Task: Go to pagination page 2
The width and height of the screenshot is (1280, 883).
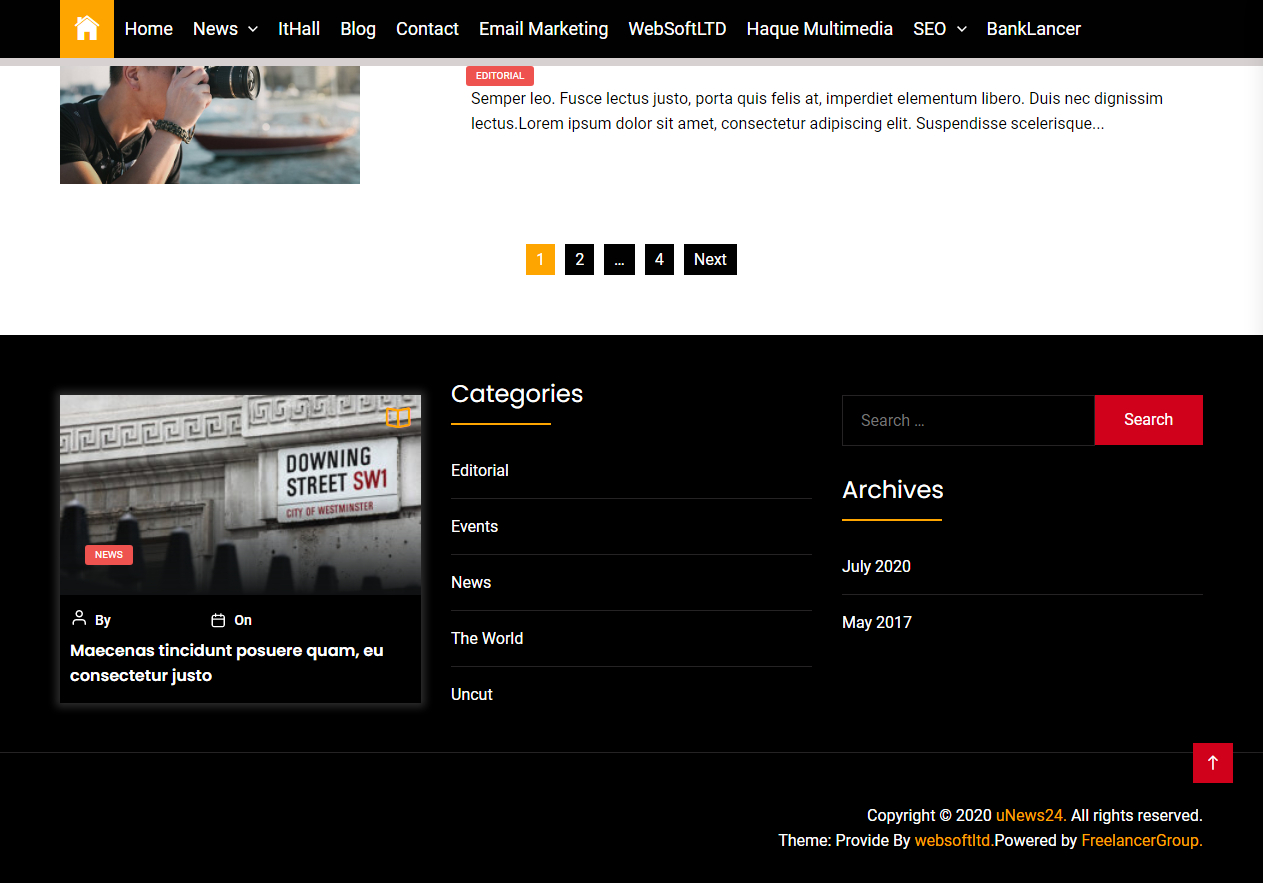Action: coord(579,259)
